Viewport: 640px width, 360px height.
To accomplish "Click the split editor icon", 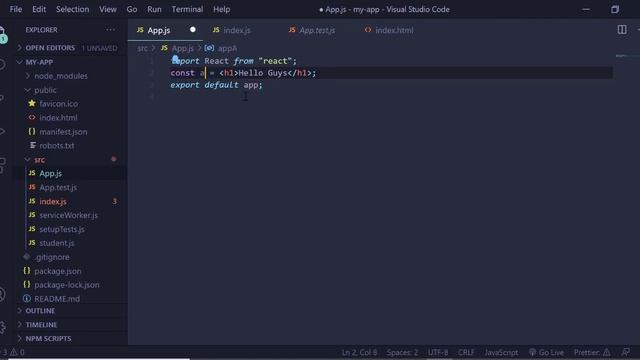I will [x=622, y=29].
